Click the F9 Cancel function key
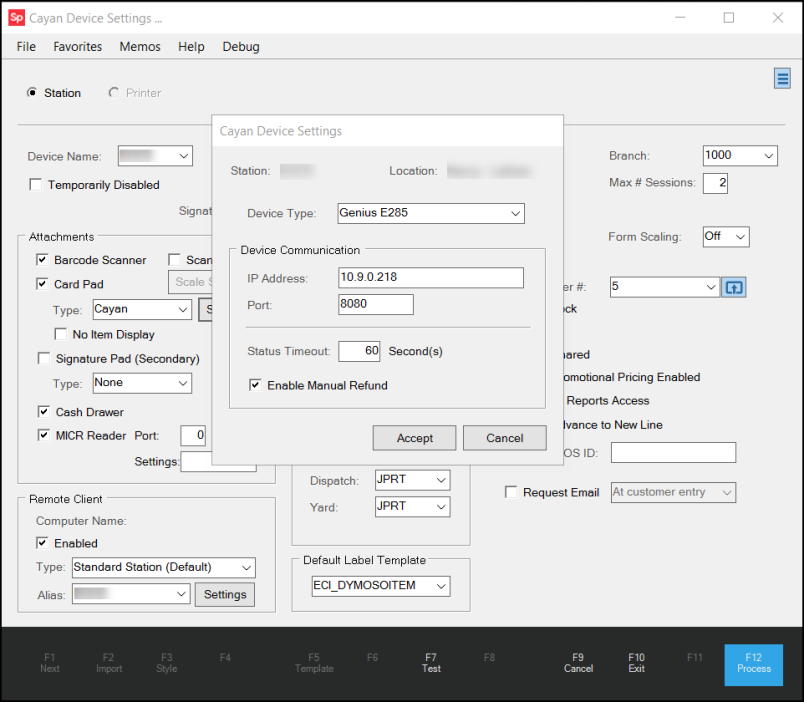804x702 pixels. [x=578, y=663]
